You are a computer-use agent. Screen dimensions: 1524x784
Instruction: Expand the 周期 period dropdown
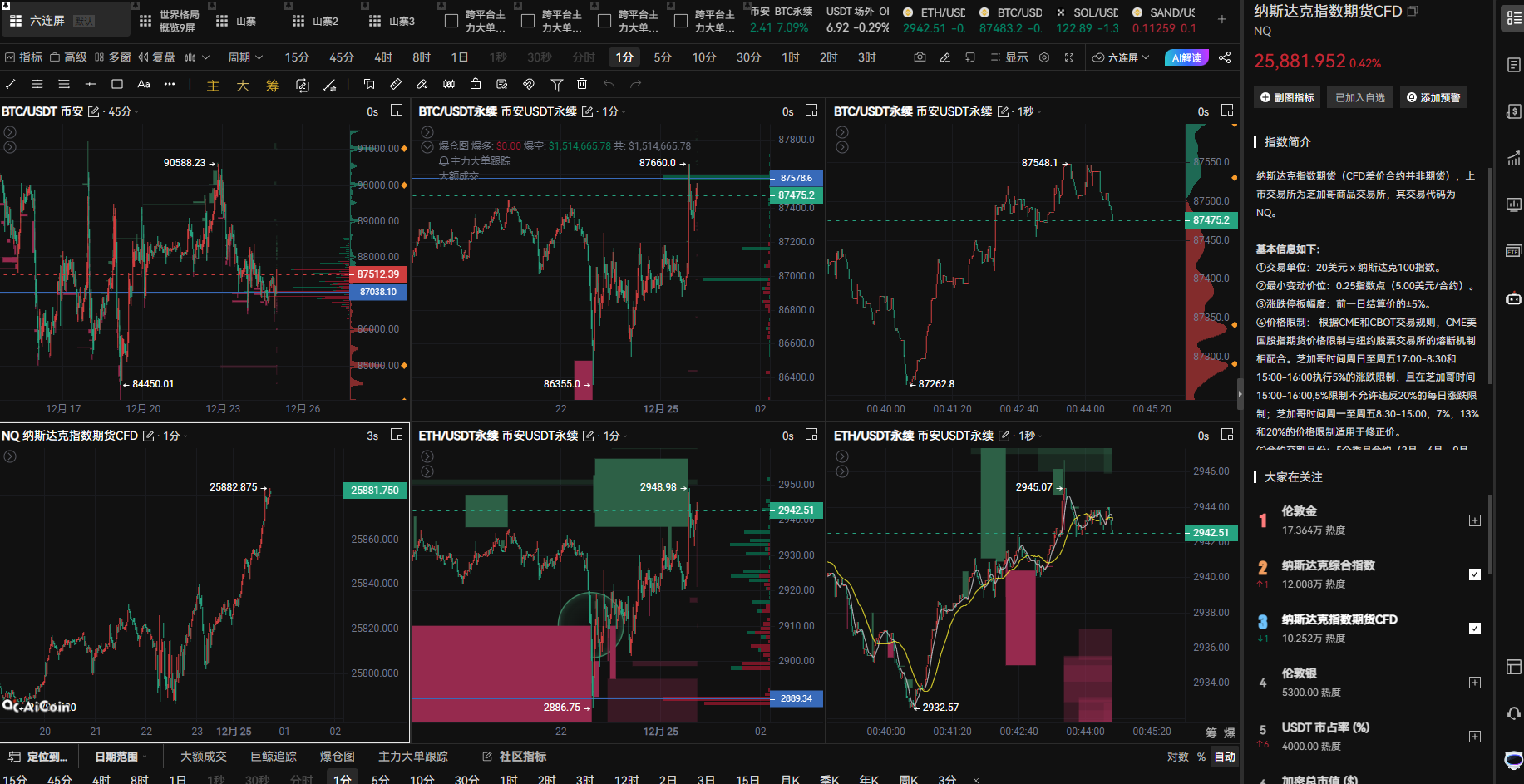click(x=245, y=57)
